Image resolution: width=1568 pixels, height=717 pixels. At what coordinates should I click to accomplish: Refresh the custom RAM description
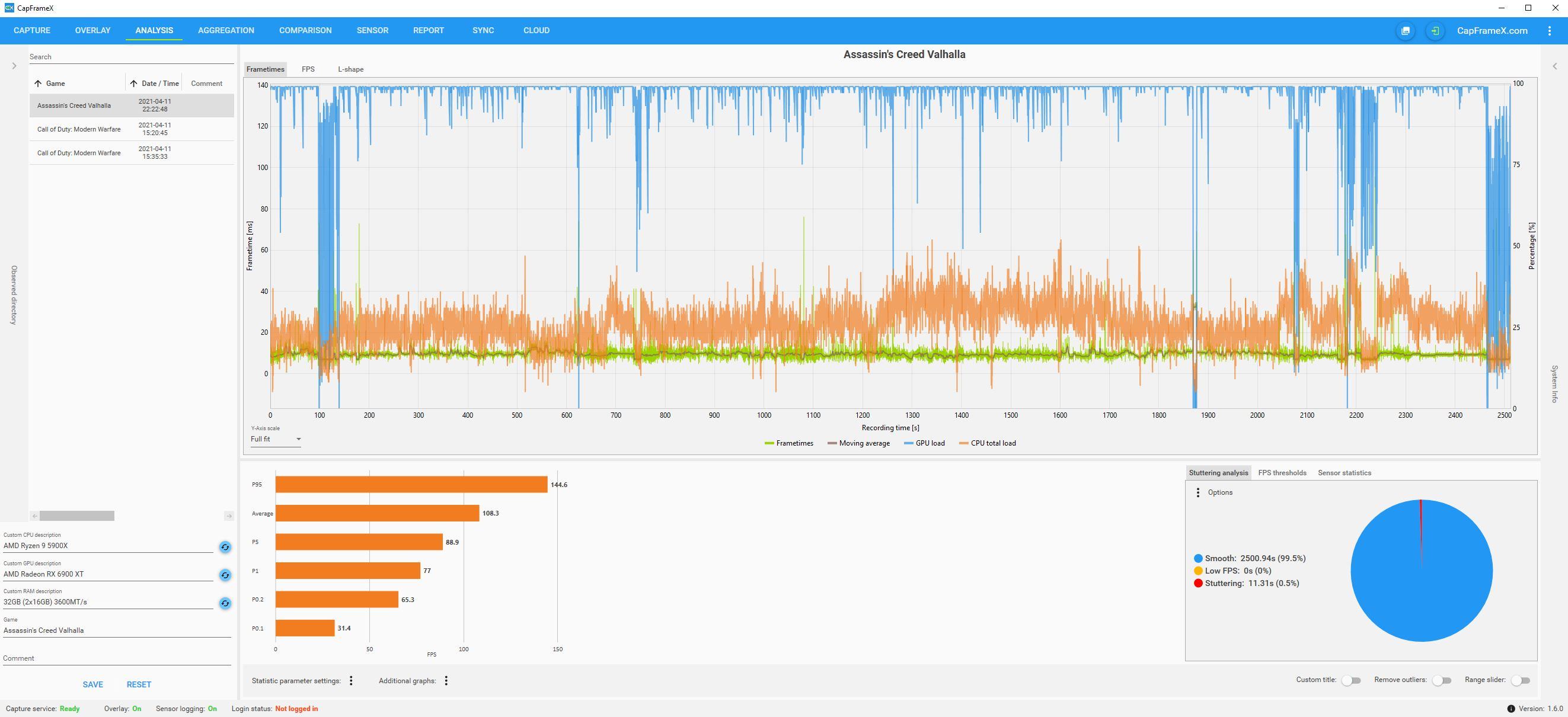(225, 603)
